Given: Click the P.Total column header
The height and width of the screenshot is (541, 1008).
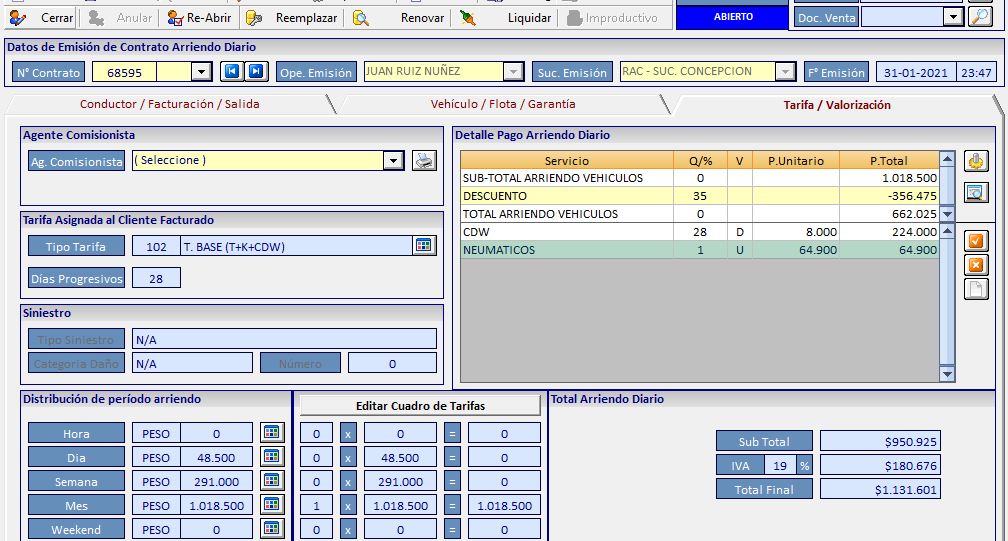Looking at the screenshot, I should 889,160.
